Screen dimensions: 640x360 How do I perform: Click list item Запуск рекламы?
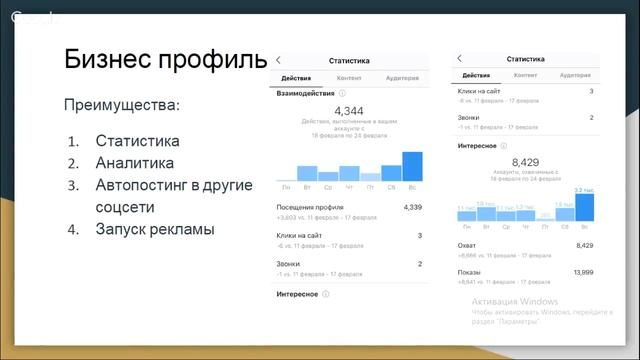tap(155, 229)
